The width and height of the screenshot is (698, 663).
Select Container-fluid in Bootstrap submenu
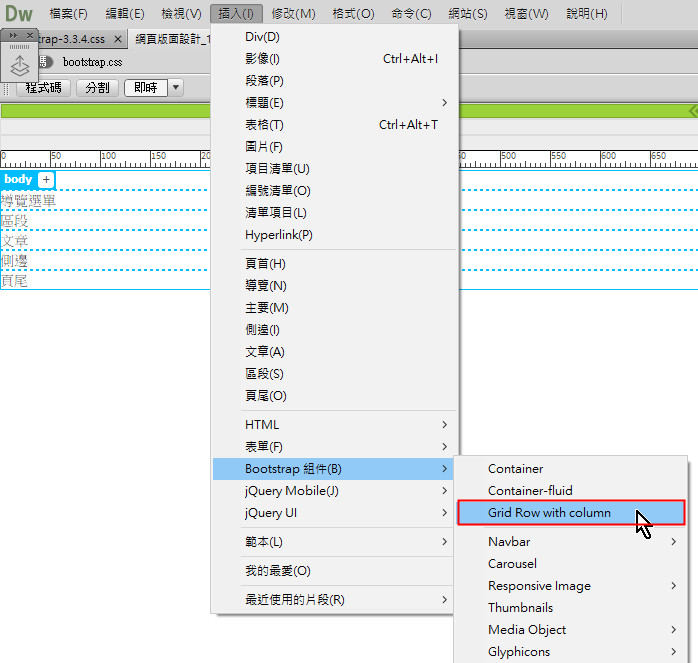[571, 491]
